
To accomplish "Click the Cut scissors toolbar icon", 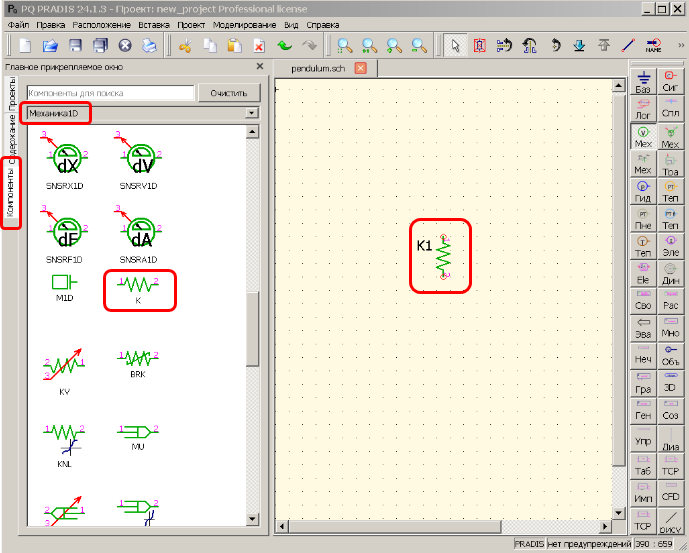I will coord(184,46).
